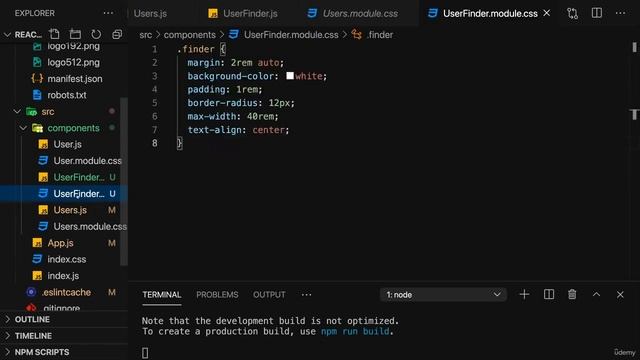Click the text-align property on line 7
Image resolution: width=640 pixels, height=360 pixels.
click(214, 130)
